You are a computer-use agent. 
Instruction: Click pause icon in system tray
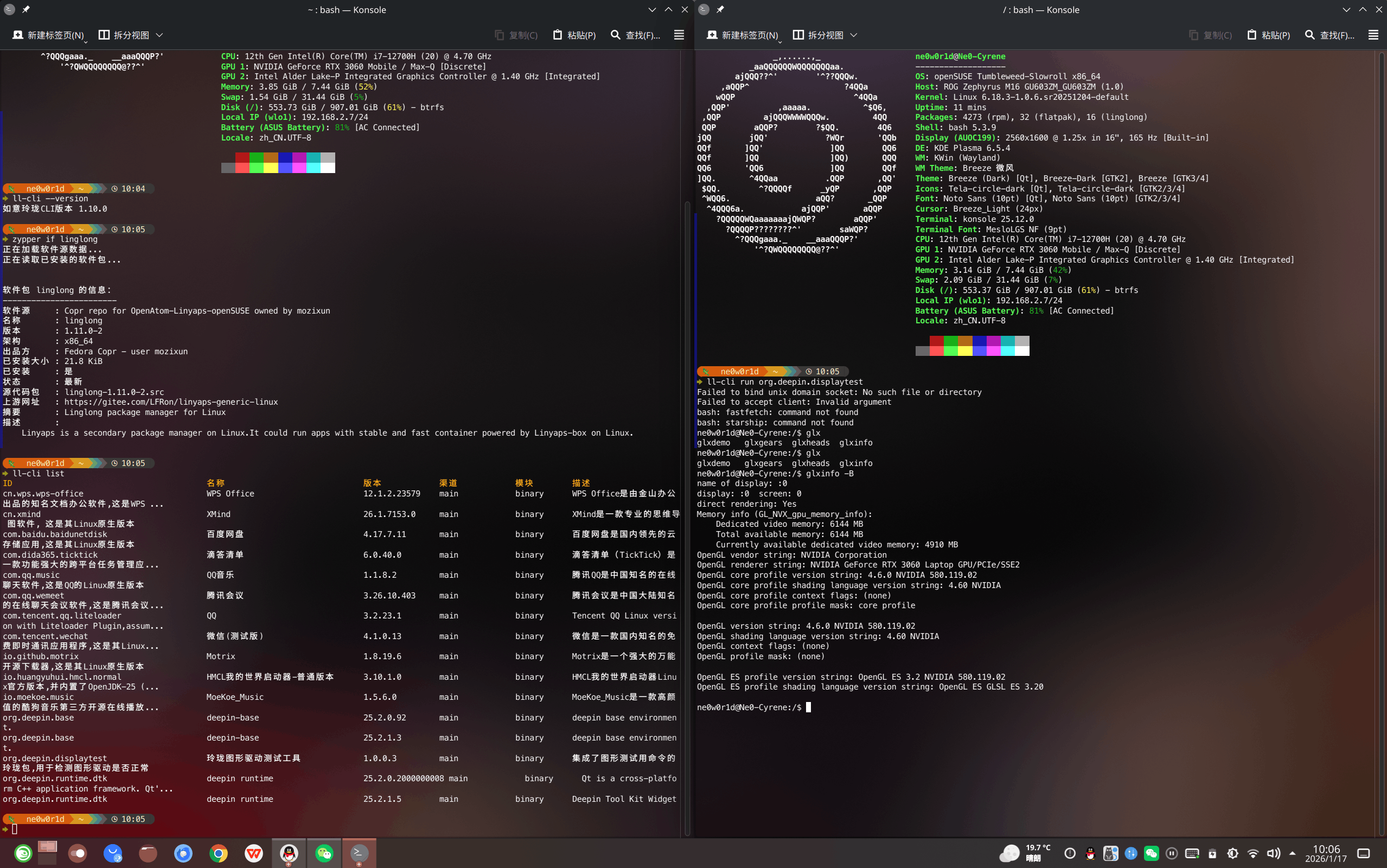tap(1172, 853)
